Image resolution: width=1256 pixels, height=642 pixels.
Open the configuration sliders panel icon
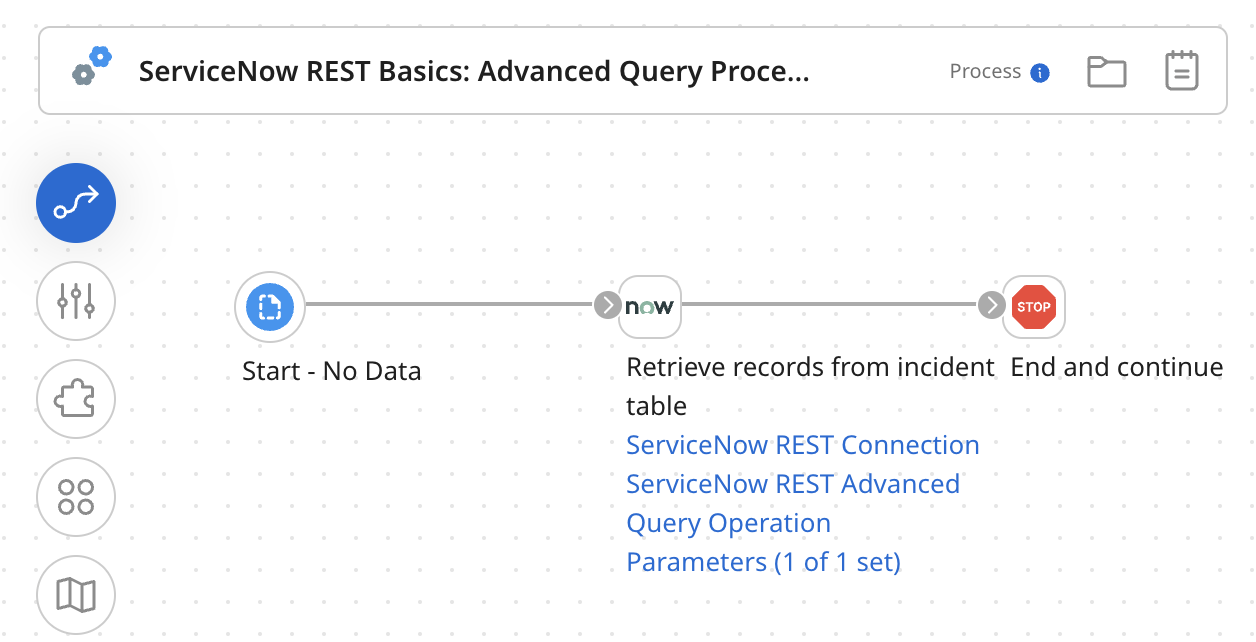pyautogui.click(x=75, y=301)
